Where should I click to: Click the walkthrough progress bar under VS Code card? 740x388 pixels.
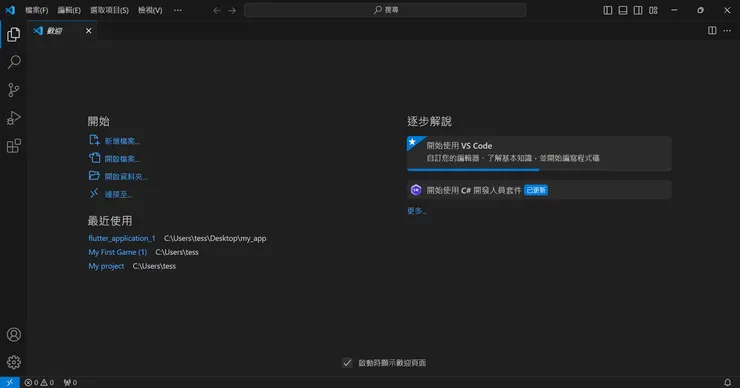click(539, 169)
